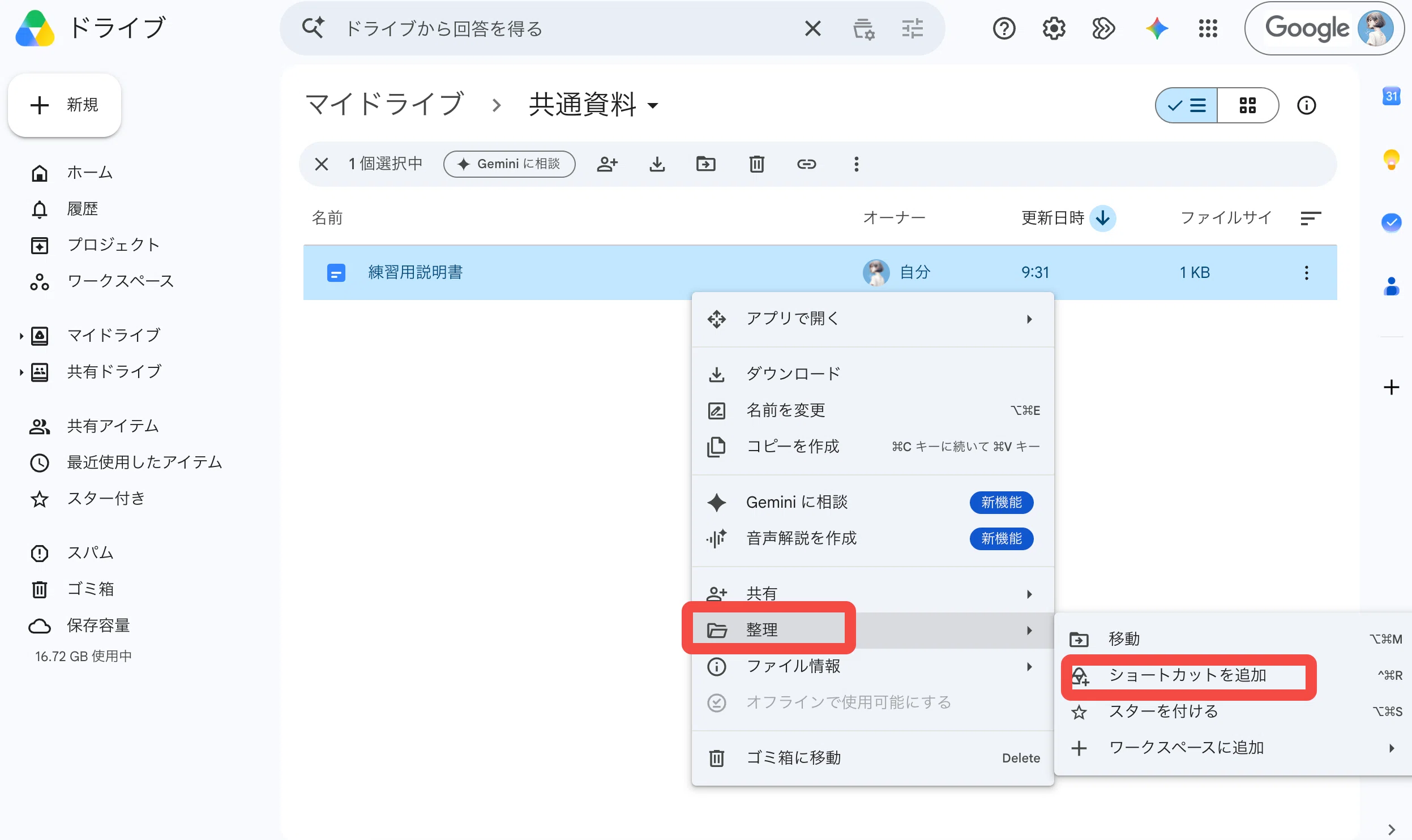Clear selection with the X beside 1 個選択中
Image resolution: width=1412 pixels, height=840 pixels.
322,164
